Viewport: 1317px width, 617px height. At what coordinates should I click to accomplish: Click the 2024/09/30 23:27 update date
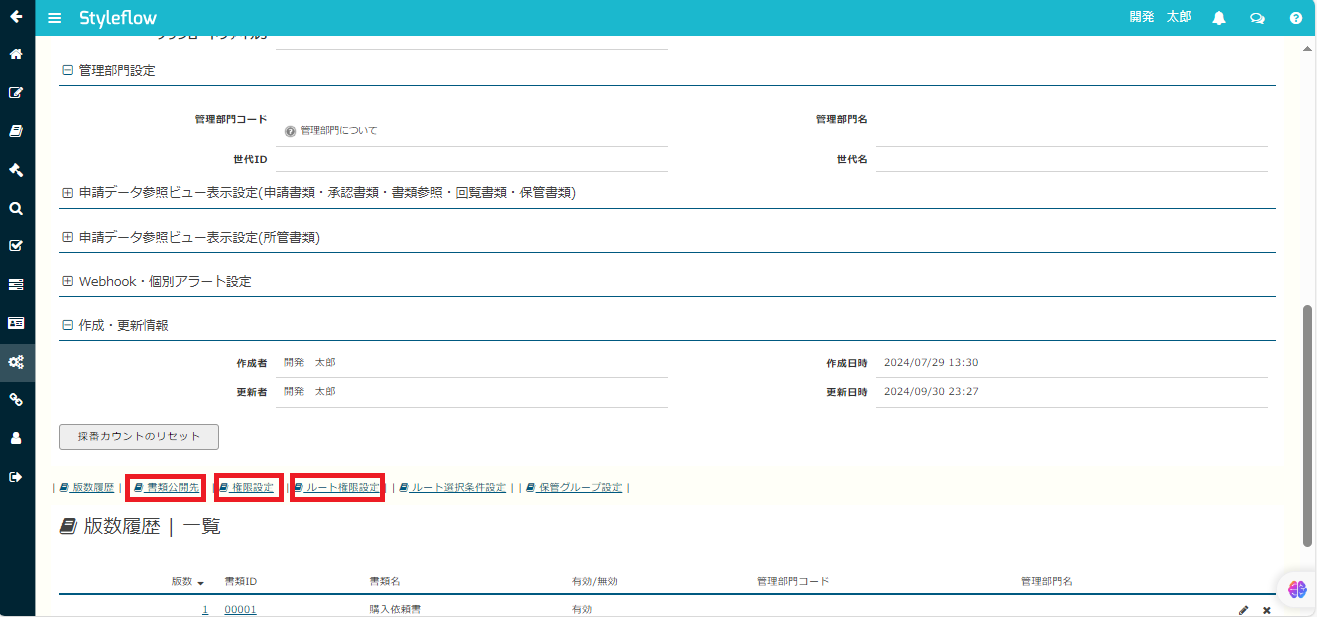tap(931, 392)
